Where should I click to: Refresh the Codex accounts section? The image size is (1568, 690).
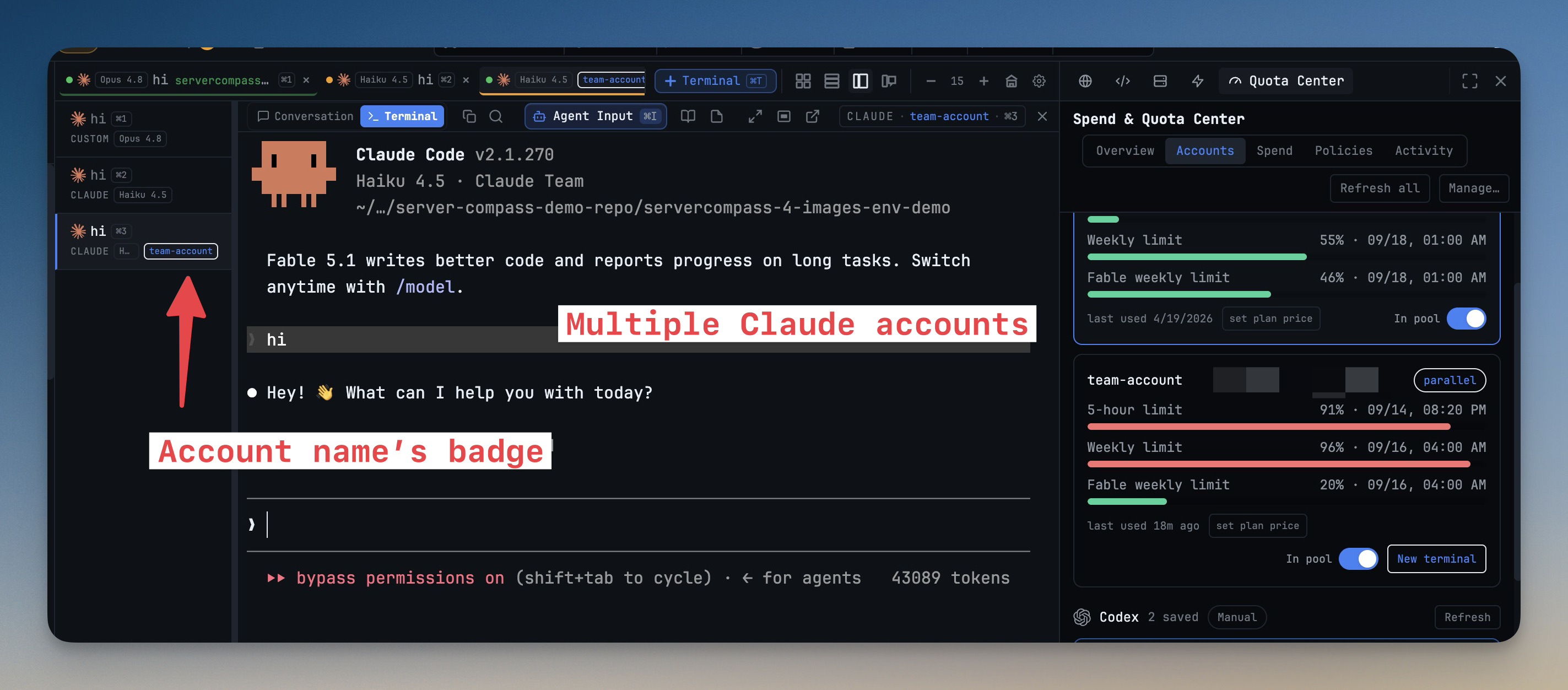pos(1467,617)
